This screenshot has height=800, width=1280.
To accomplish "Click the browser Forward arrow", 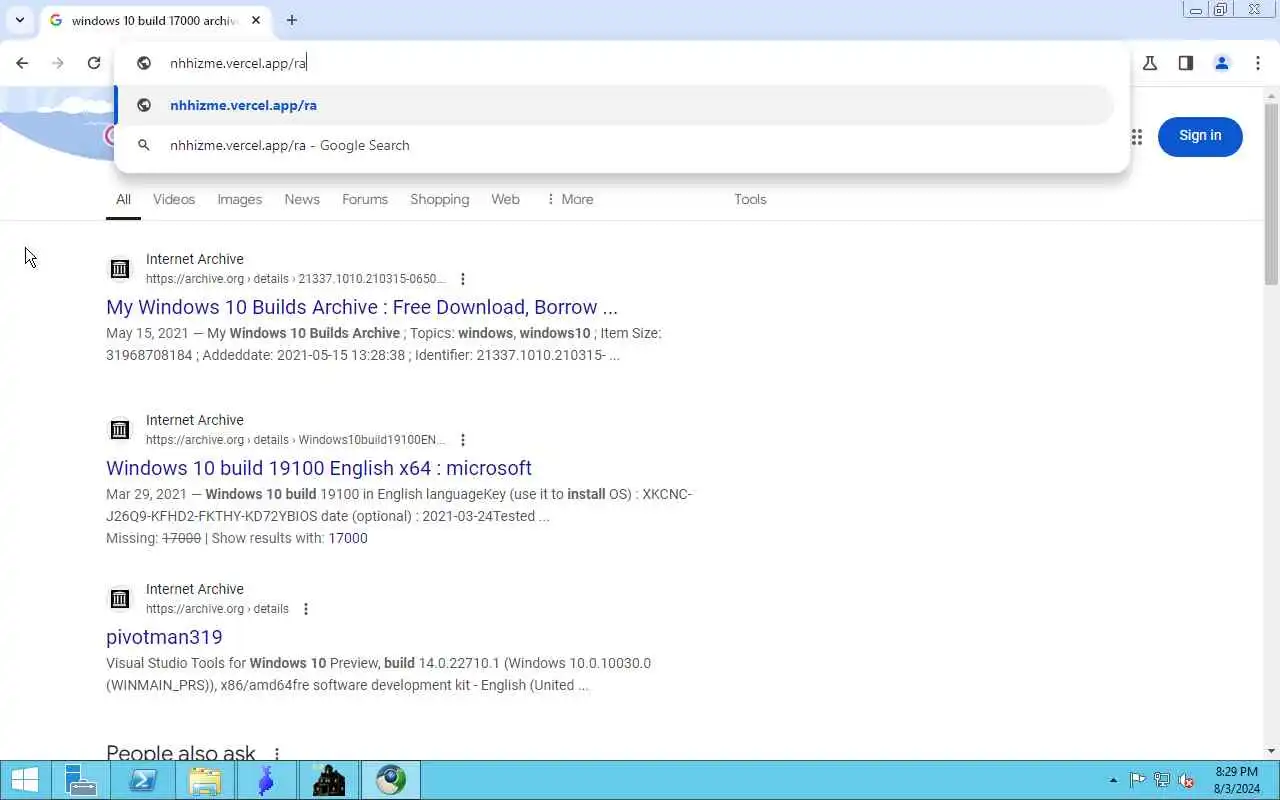I will 58,63.
